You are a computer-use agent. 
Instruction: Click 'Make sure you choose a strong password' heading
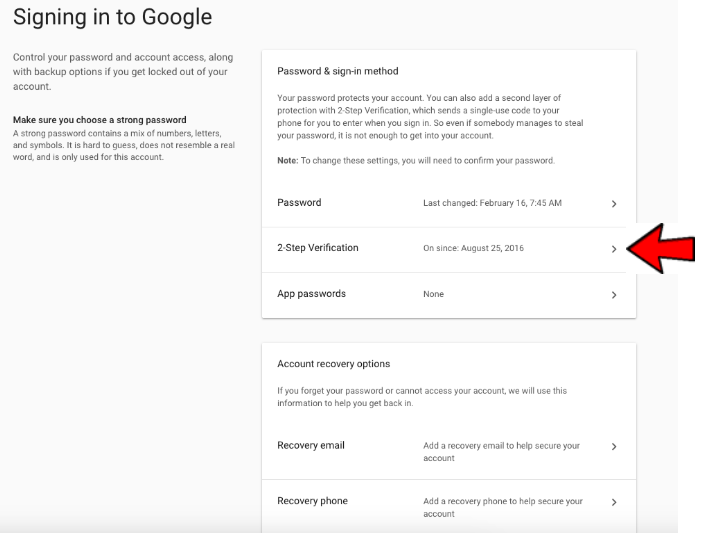tap(99, 120)
